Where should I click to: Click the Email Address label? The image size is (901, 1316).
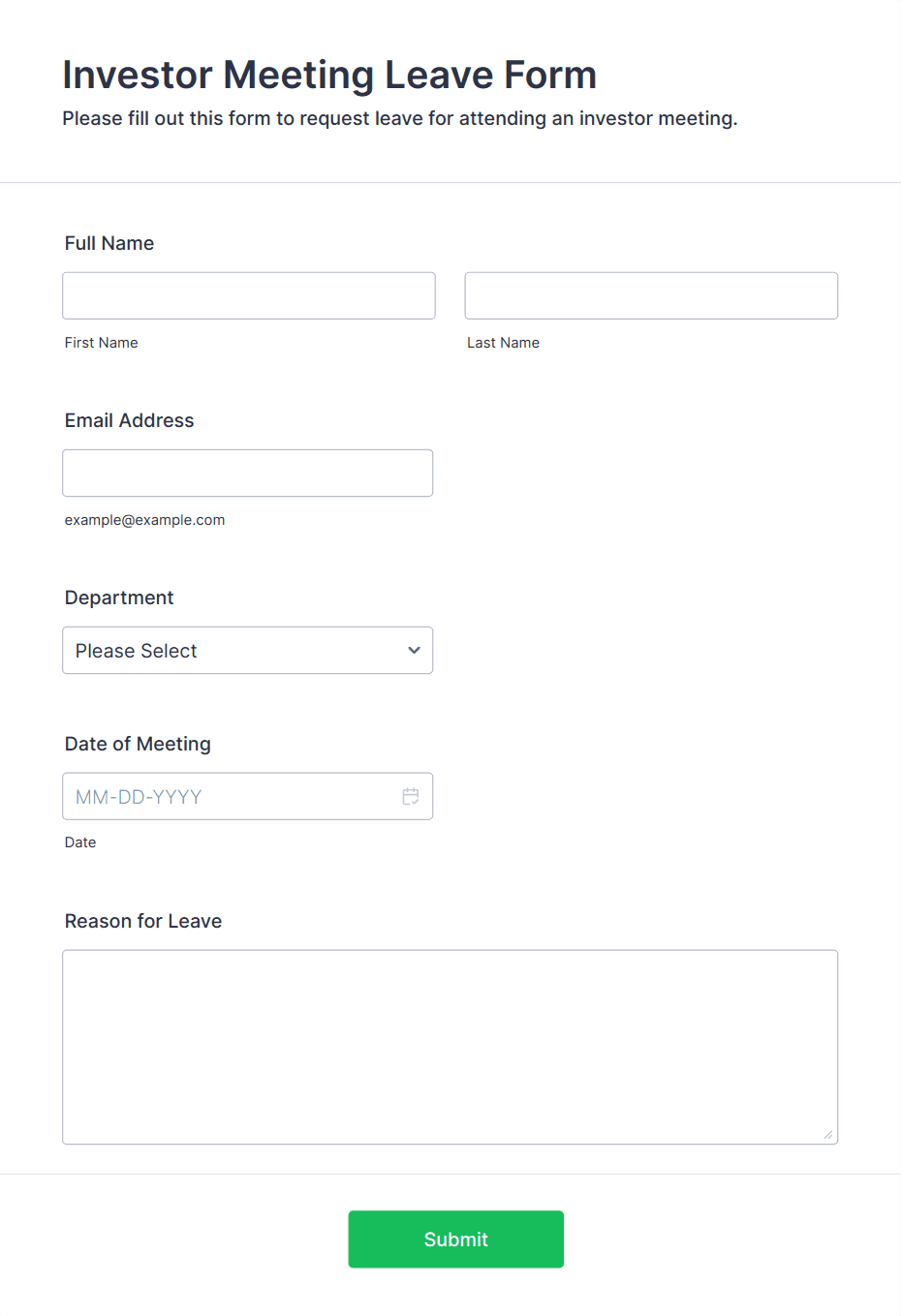pos(130,420)
